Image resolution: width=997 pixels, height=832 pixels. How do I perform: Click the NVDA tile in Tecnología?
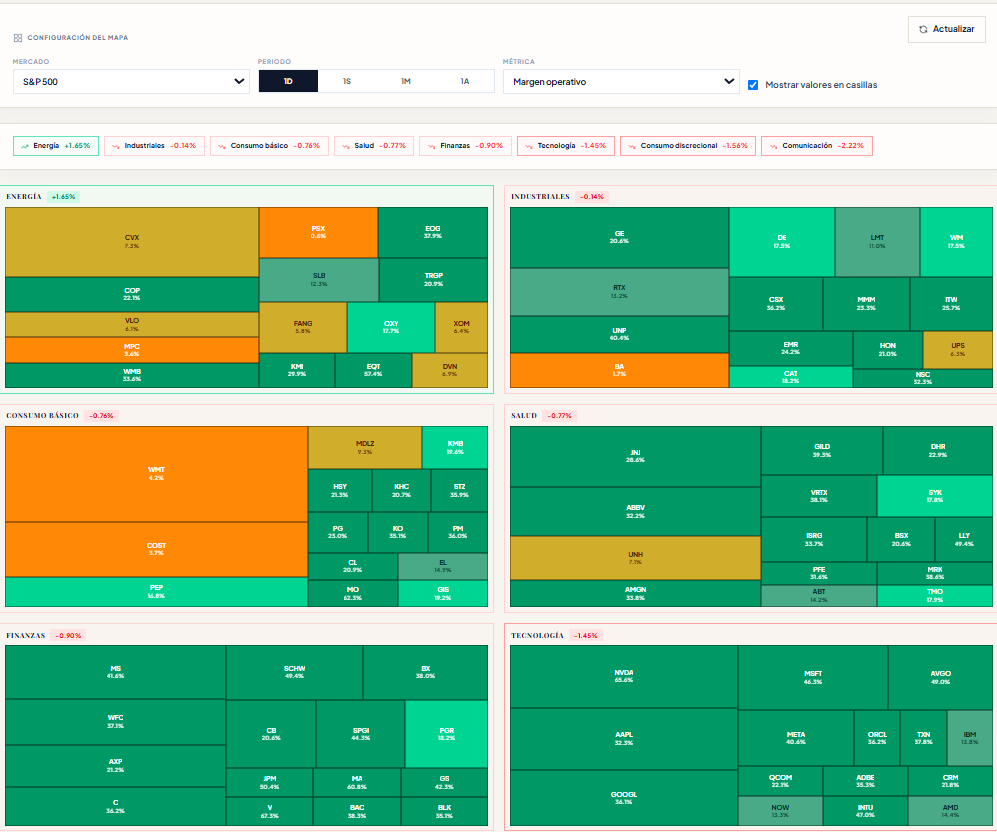(x=624, y=676)
